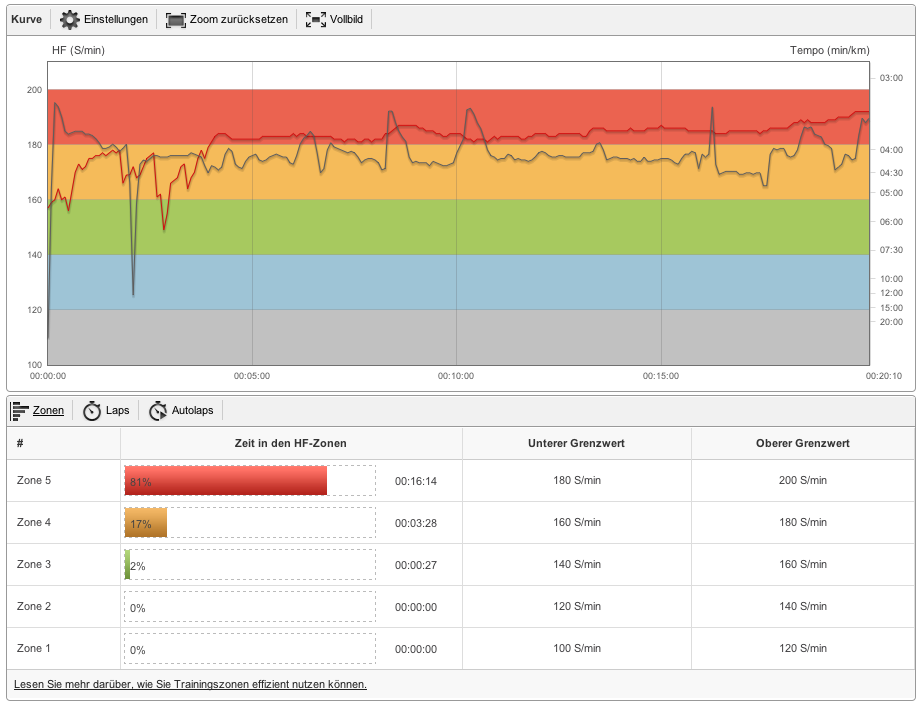Click the orange Zone 4 progress bar
921x708 pixels.
[146, 523]
